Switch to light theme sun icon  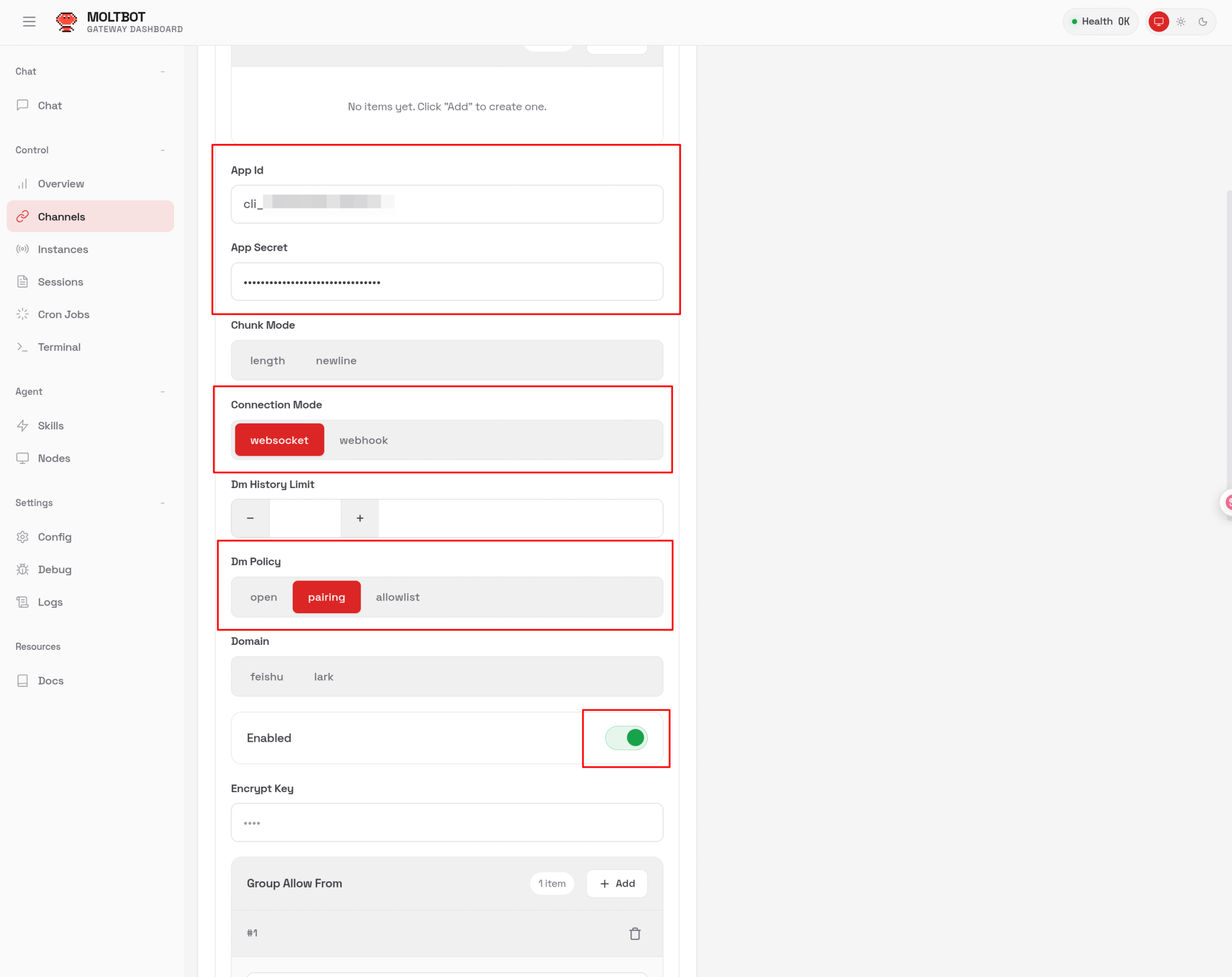click(x=1180, y=22)
